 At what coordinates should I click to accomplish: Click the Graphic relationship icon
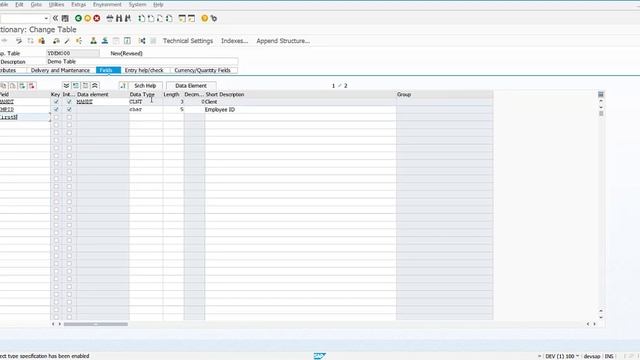(142, 41)
